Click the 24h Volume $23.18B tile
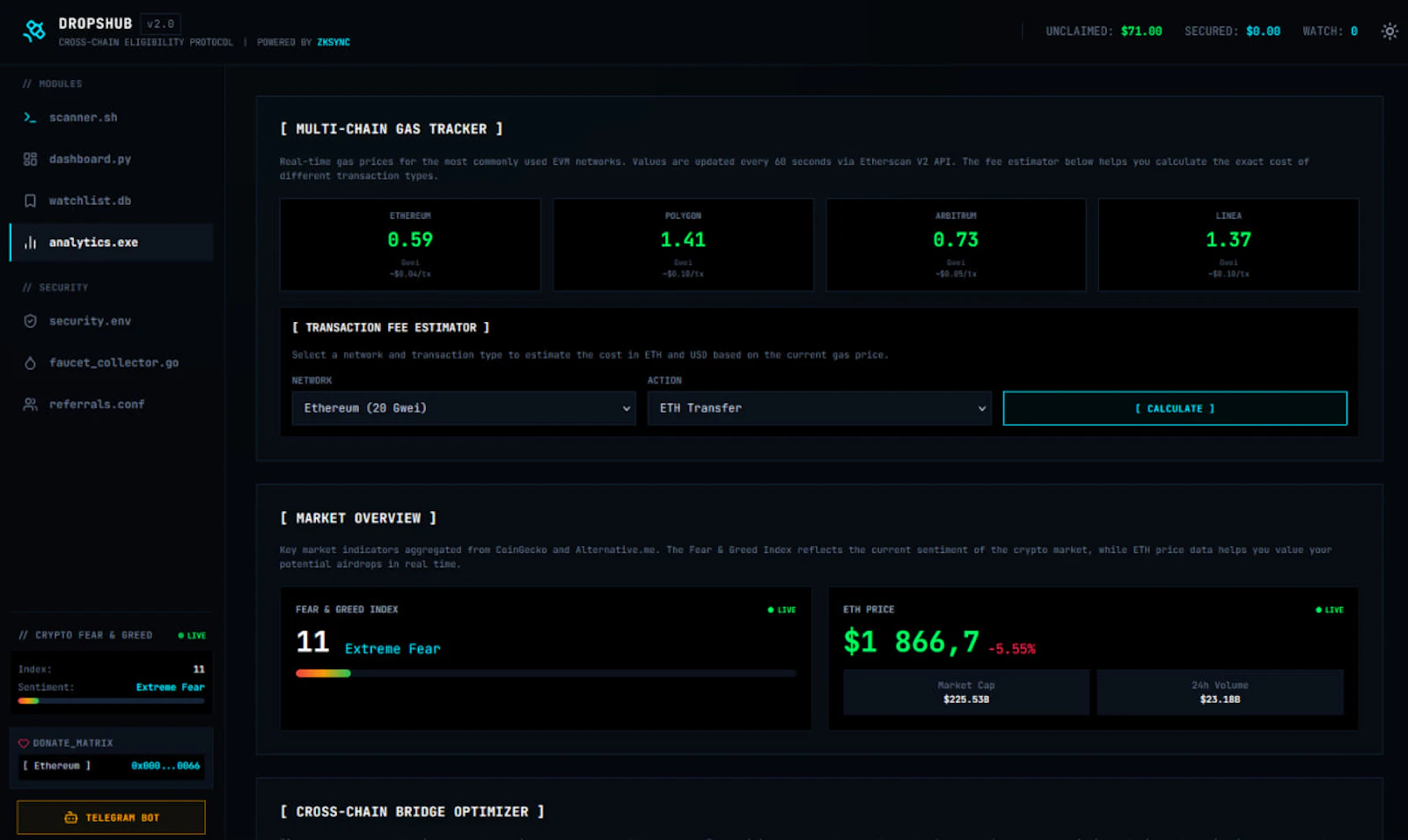 [x=1220, y=692]
